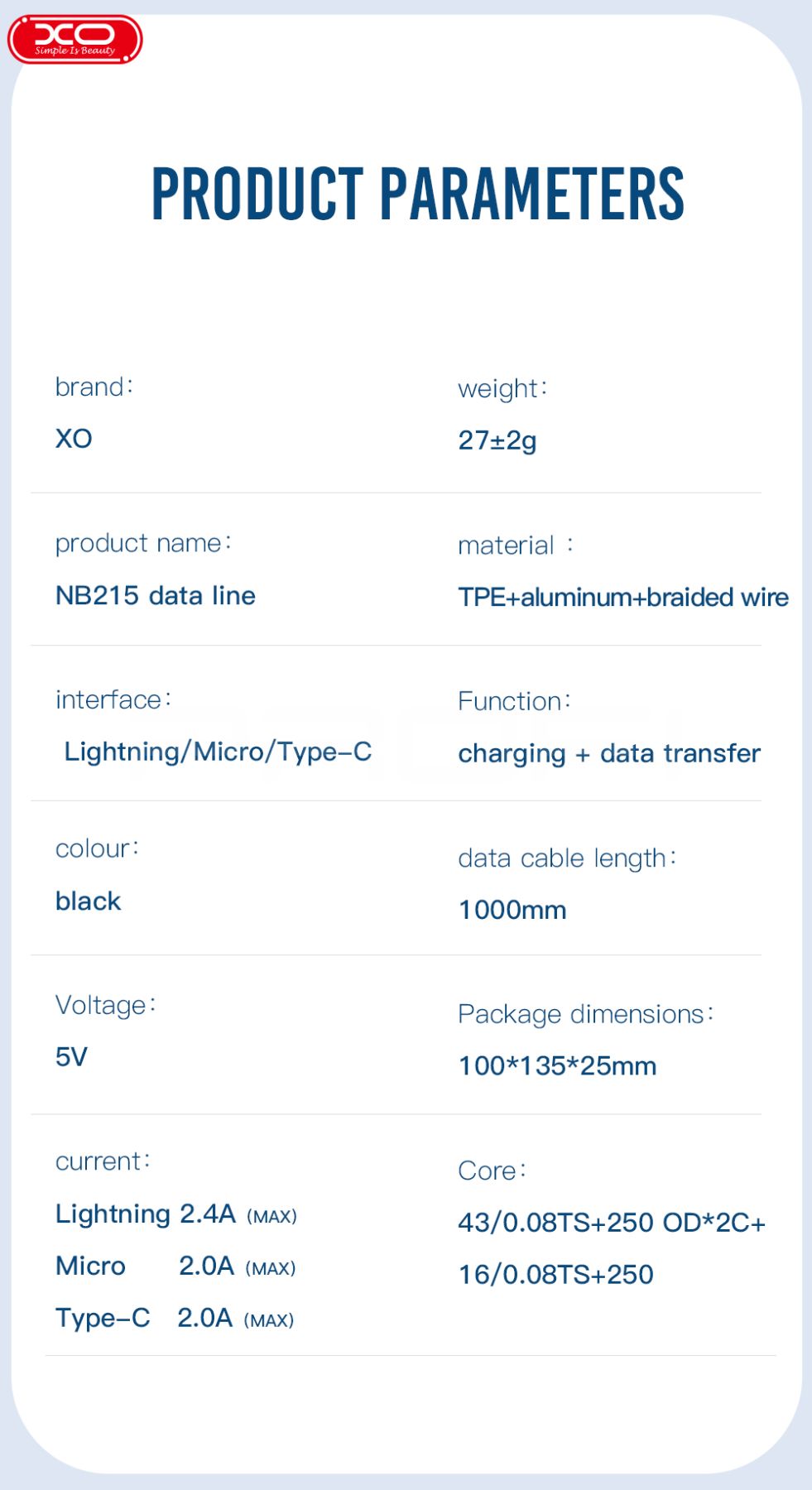Screen dimensions: 812x1490
Task: Click the weight value 27±2g
Action: [x=497, y=440]
